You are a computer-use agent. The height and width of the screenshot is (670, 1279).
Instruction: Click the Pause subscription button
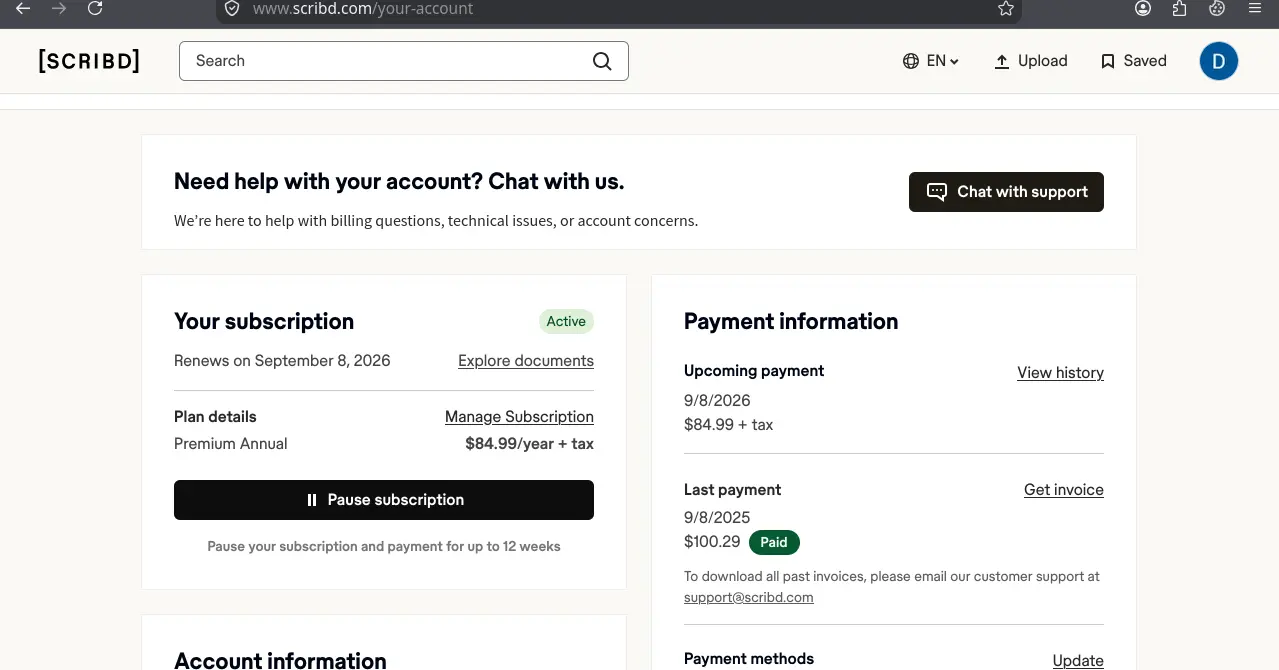coord(384,500)
